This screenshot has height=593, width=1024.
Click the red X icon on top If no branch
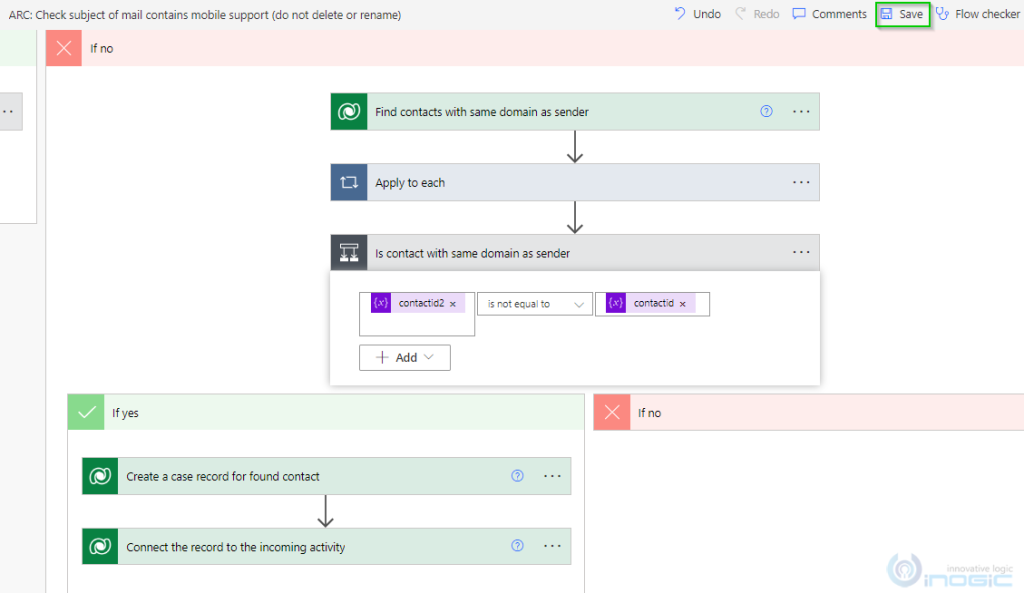tap(63, 47)
